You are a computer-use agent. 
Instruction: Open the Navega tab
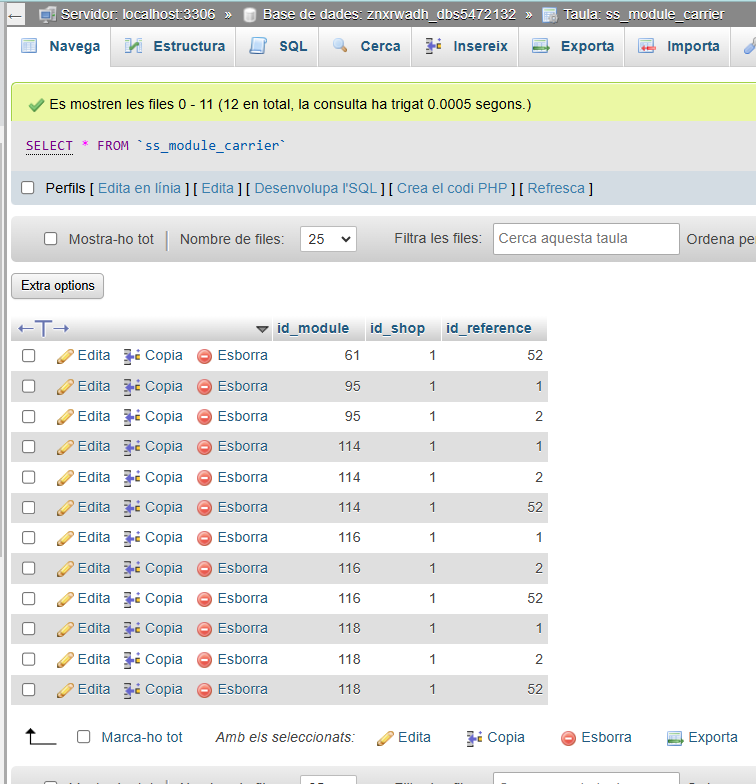(60, 46)
